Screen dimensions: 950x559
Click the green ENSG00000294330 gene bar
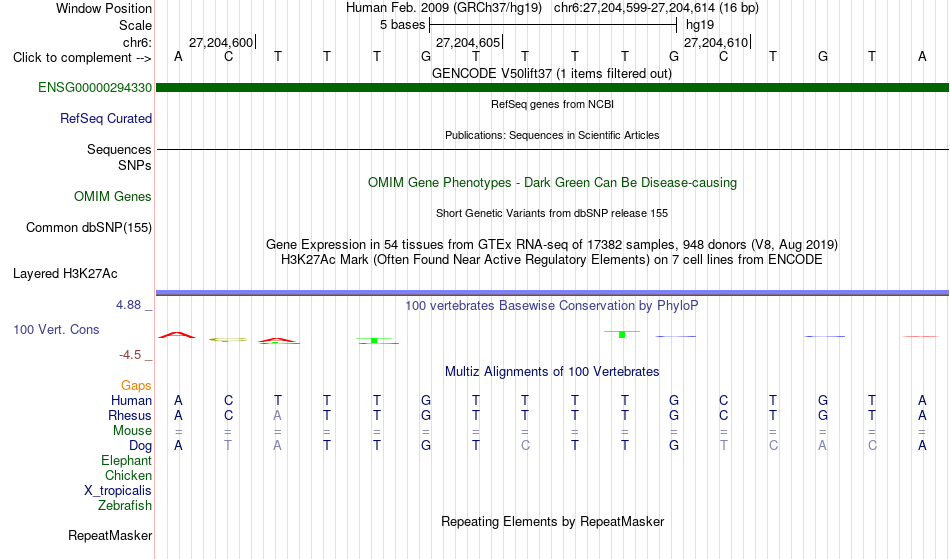pyautogui.click(x=552, y=88)
